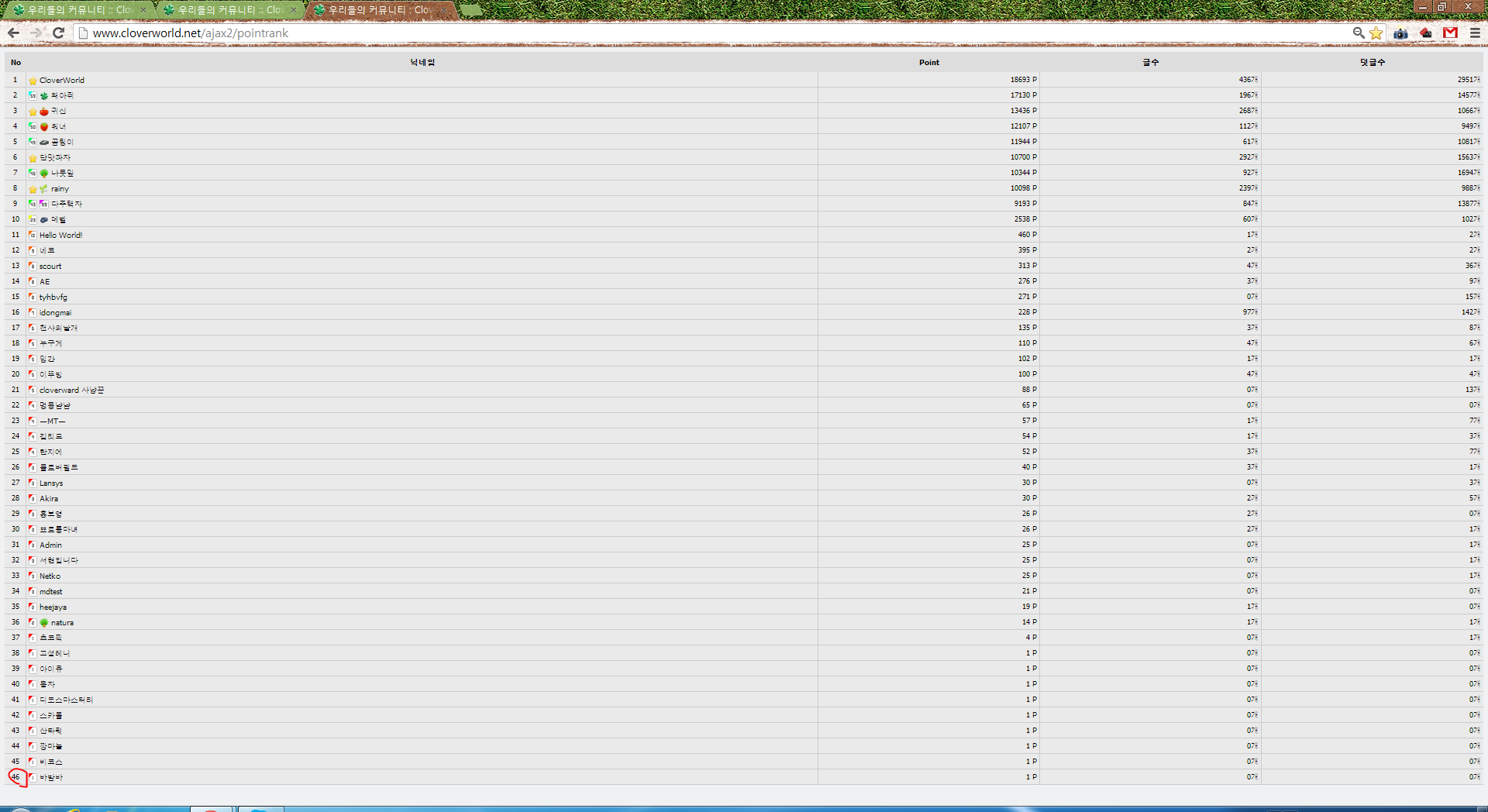Click the zoom magnifier icon in address bar
1488x812 pixels.
(x=1358, y=33)
